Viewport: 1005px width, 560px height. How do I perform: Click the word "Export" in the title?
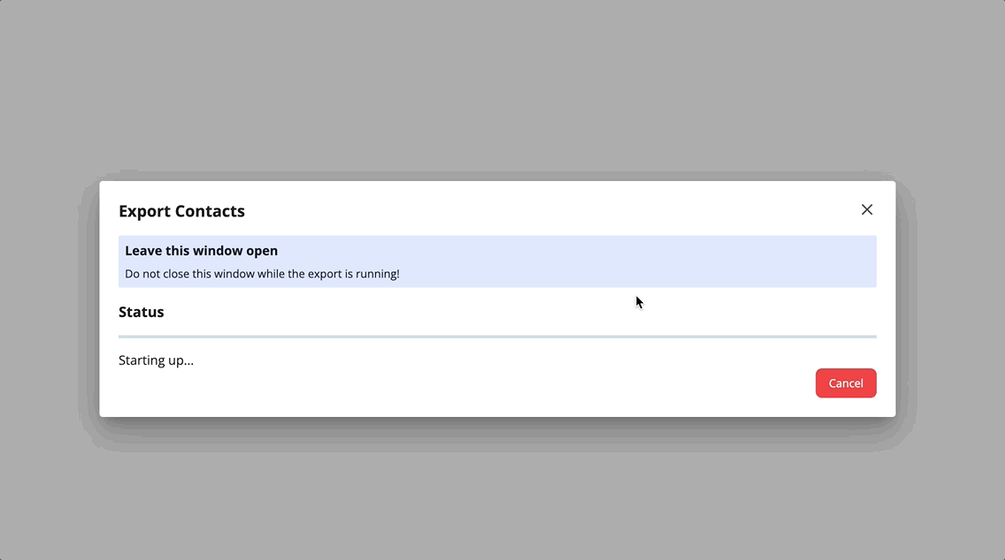pyautogui.click(x=144, y=211)
